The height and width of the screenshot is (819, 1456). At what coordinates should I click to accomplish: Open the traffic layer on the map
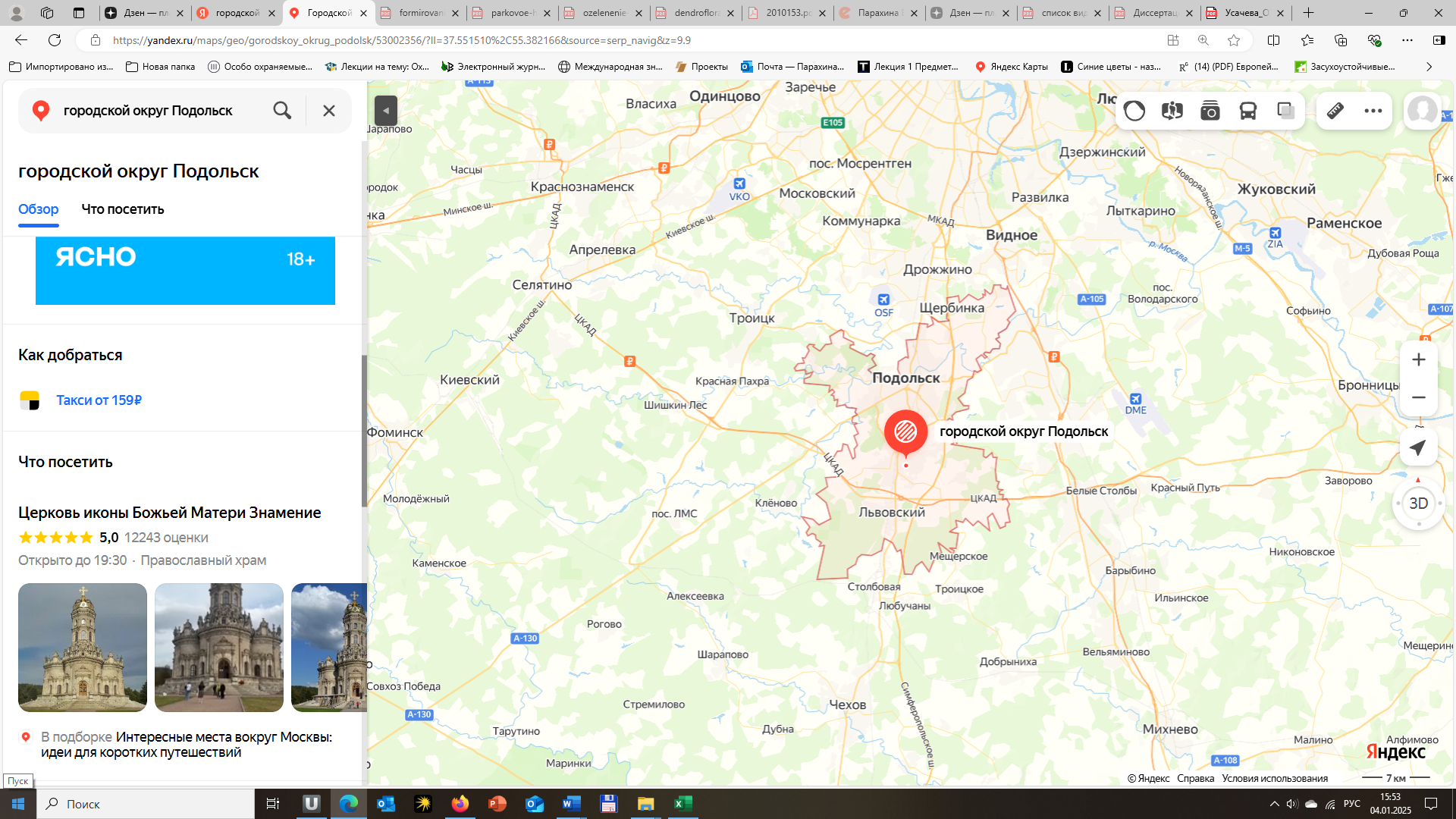pos(1134,111)
